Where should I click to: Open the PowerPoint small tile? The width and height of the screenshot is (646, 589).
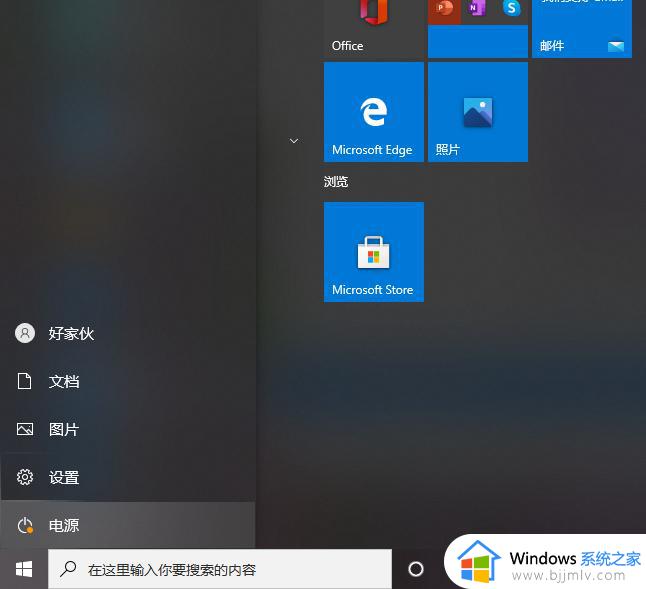[x=444, y=11]
